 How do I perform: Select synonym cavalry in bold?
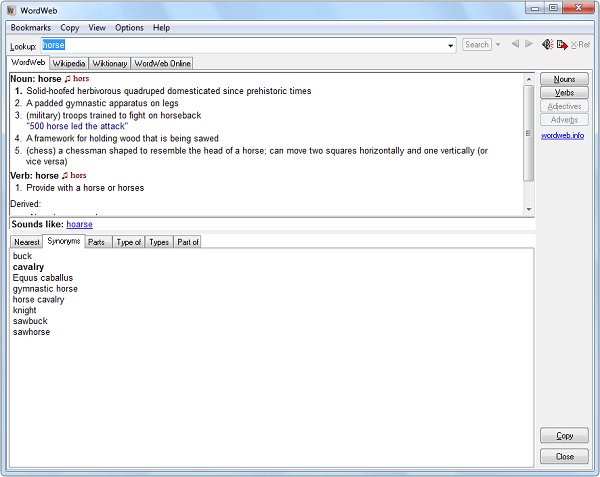tap(28, 267)
